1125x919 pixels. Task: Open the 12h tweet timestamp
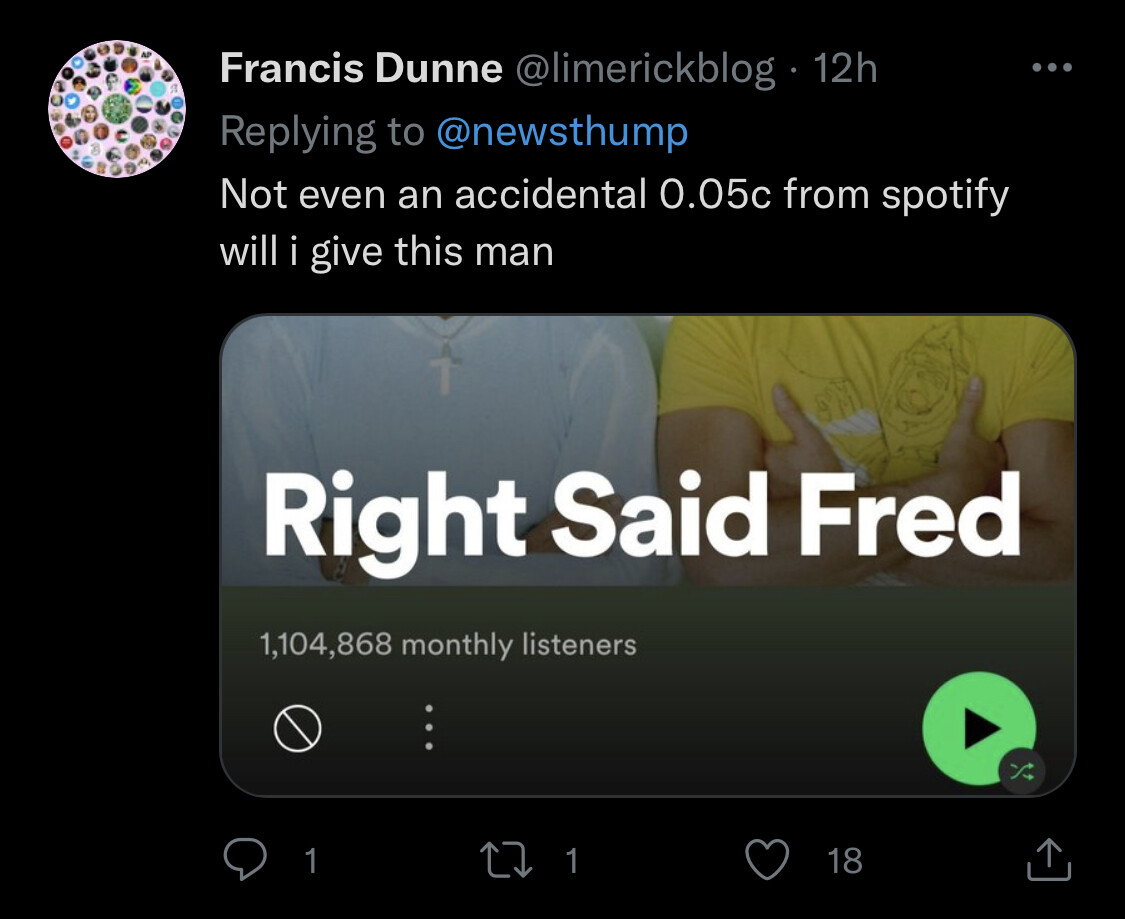(845, 69)
